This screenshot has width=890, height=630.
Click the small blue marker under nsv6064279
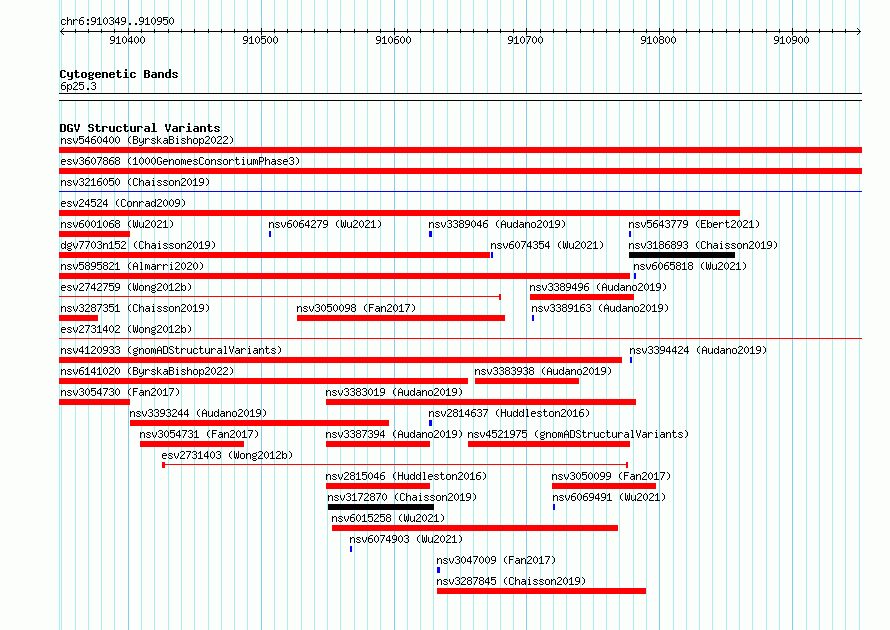(x=270, y=234)
